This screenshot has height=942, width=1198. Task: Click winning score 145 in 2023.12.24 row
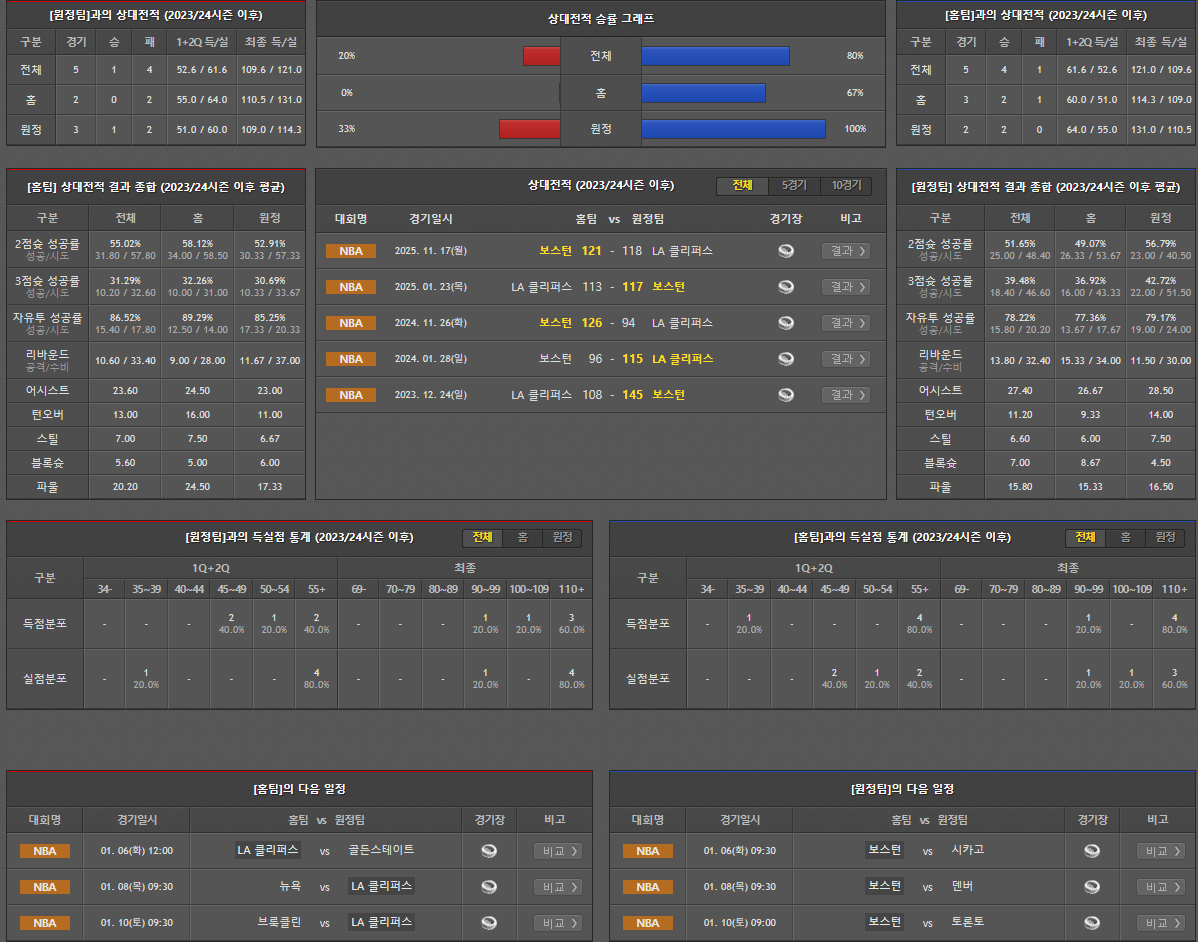pyautogui.click(x=632, y=395)
